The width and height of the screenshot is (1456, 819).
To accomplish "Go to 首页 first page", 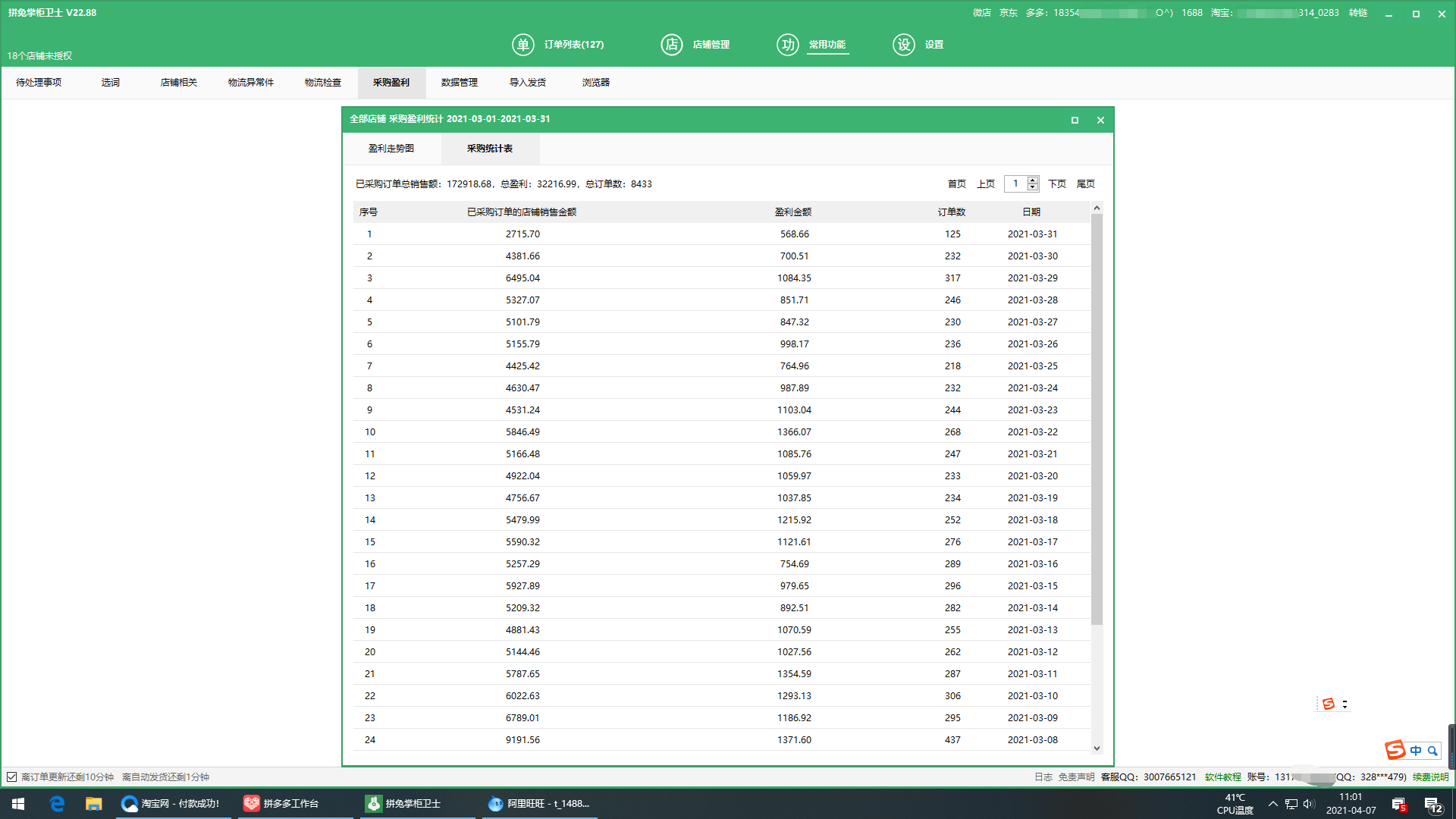I will [x=957, y=184].
